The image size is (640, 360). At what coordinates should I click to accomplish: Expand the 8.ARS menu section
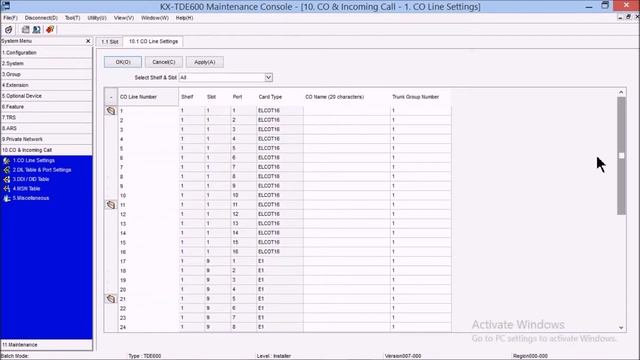pos(46,128)
